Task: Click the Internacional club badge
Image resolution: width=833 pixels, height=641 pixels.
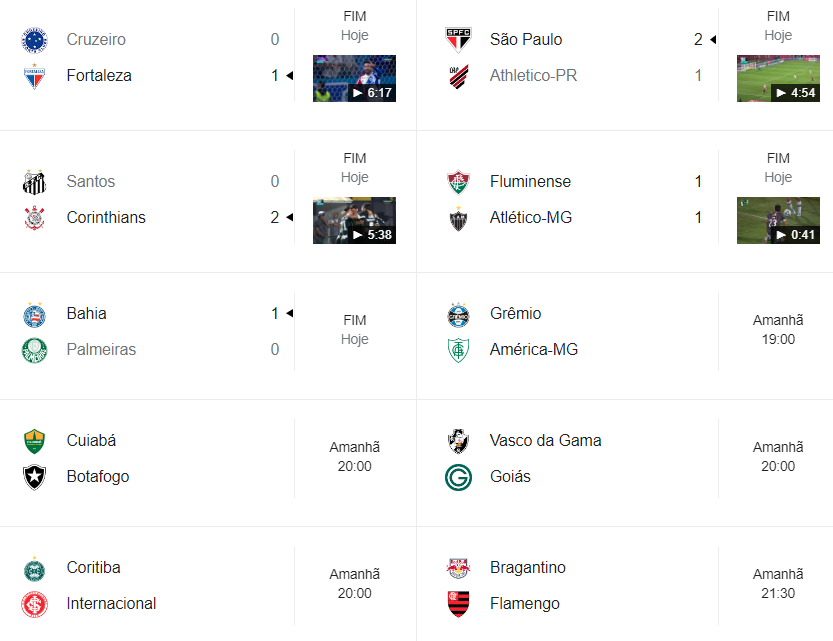Action: pyautogui.click(x=34, y=604)
